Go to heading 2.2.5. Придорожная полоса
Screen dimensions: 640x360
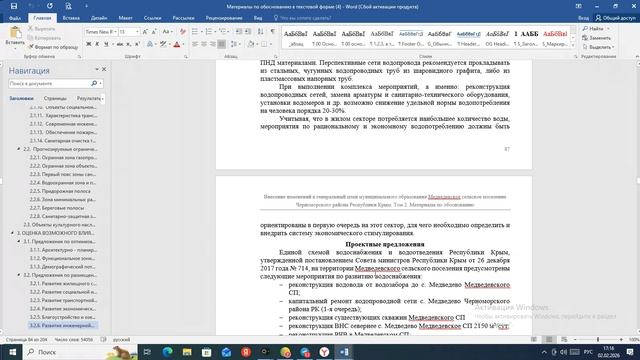click(x=60, y=191)
